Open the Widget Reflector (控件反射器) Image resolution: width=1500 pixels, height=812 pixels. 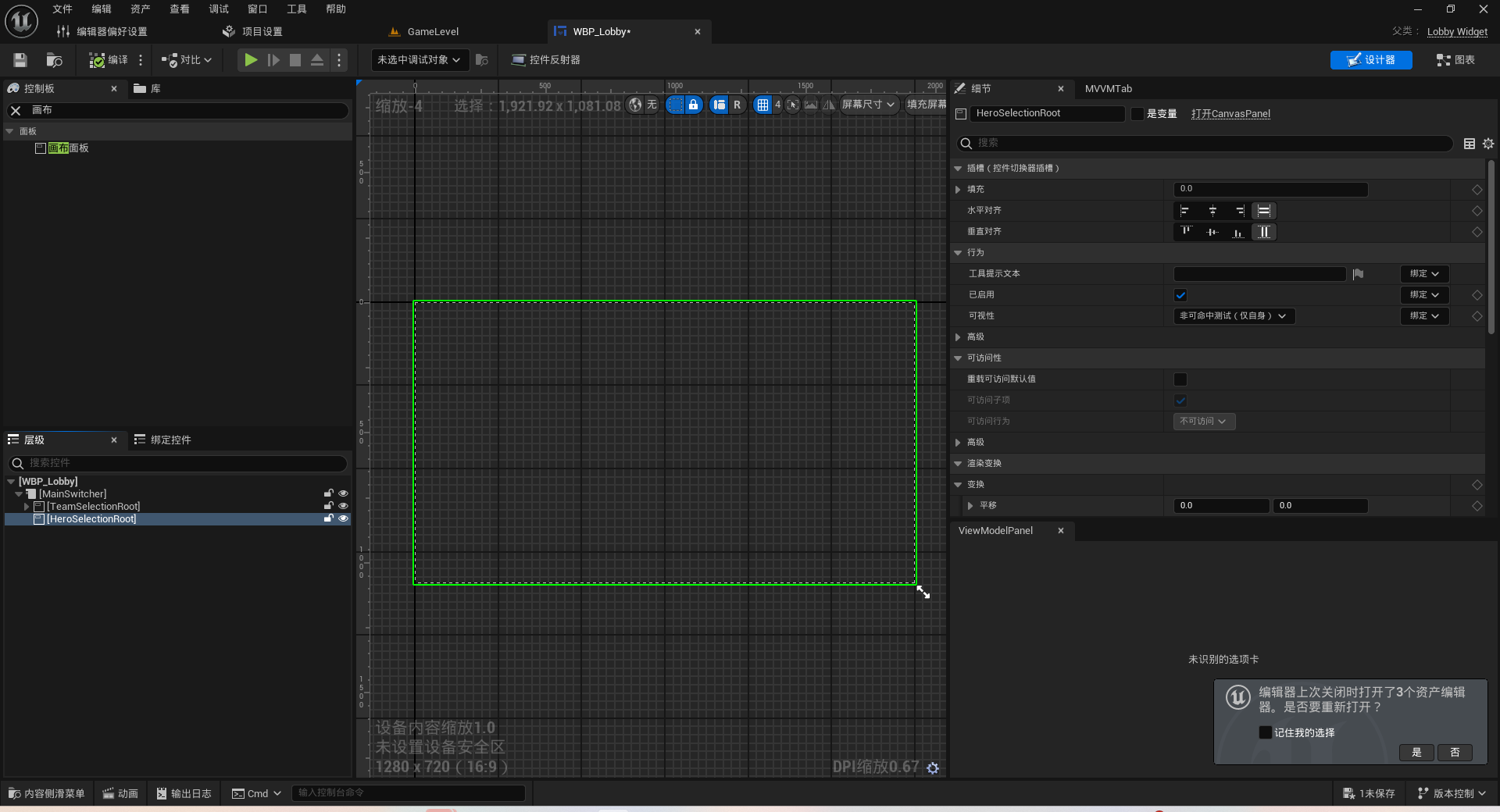click(545, 60)
